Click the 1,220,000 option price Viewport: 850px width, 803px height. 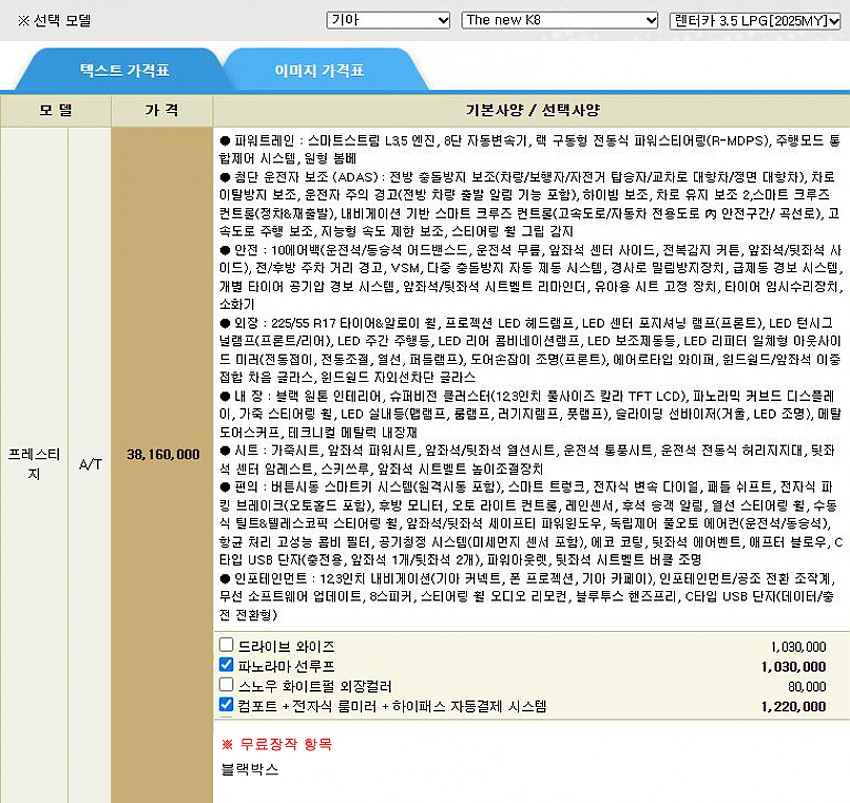(793, 706)
